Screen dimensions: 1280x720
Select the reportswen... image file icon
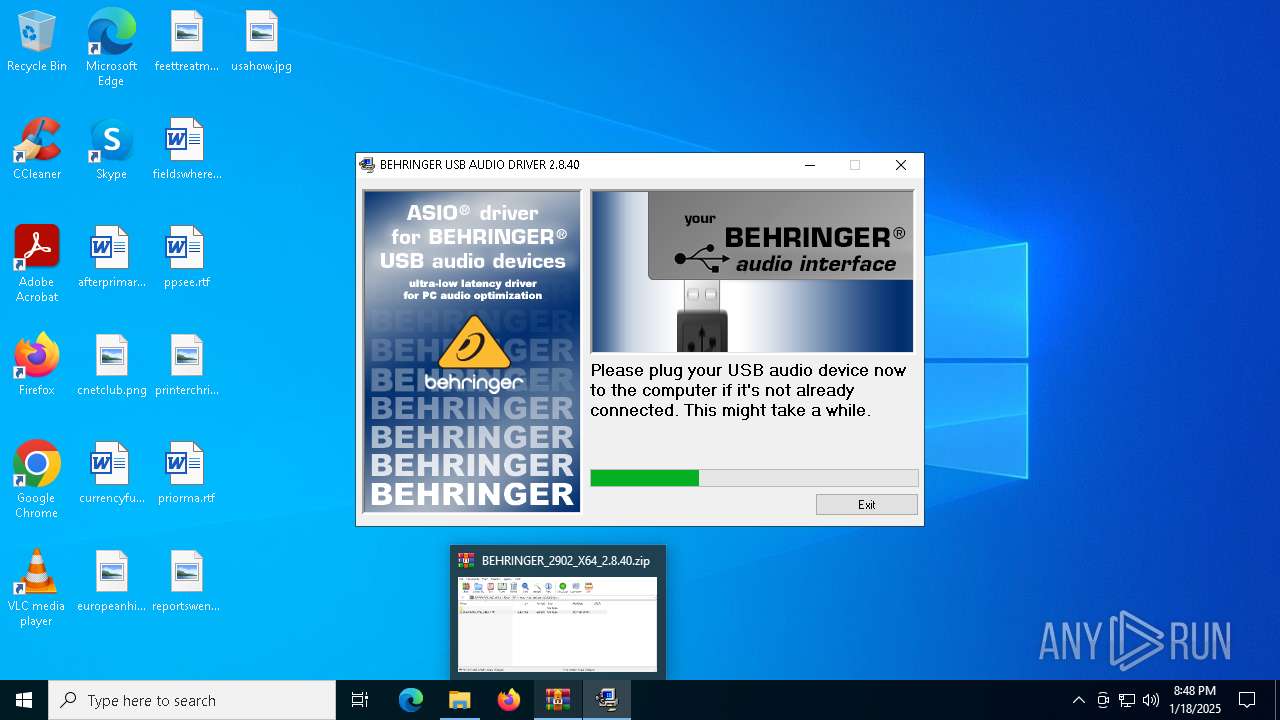tap(186, 582)
